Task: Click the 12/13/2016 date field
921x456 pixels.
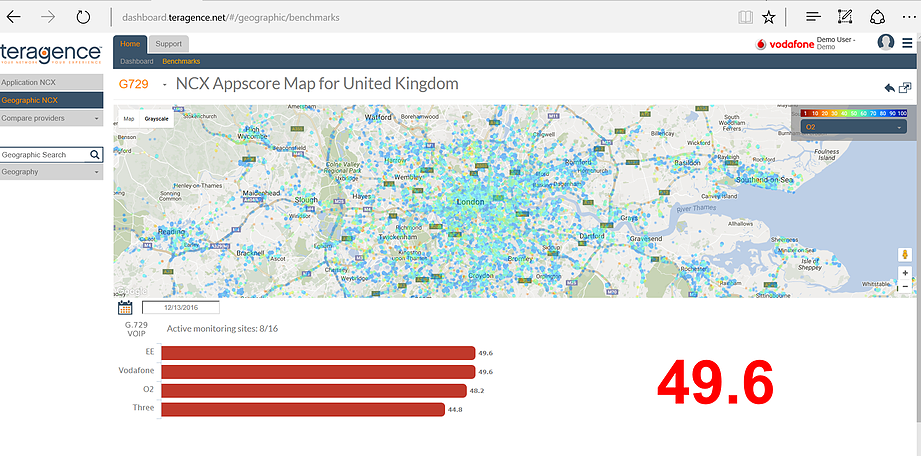Action: (x=181, y=307)
